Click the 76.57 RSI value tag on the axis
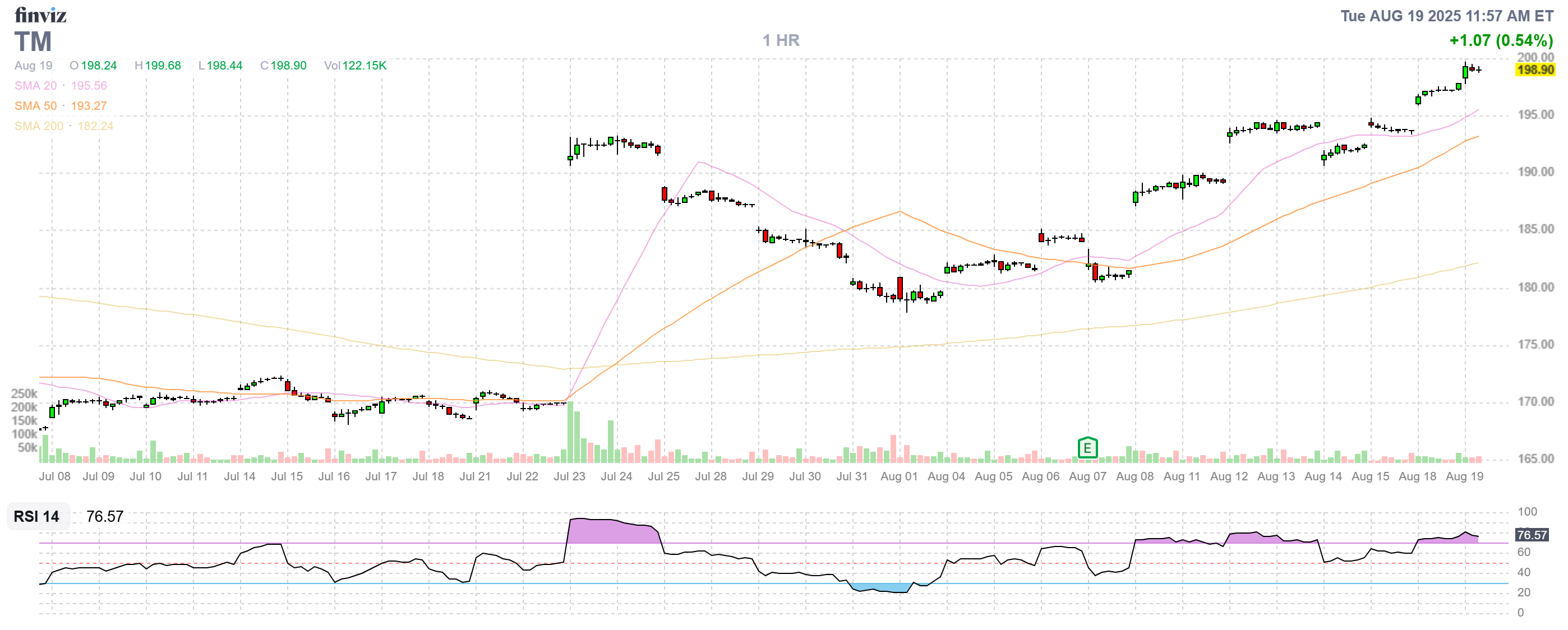This screenshot has height=630, width=1568. [x=1532, y=535]
